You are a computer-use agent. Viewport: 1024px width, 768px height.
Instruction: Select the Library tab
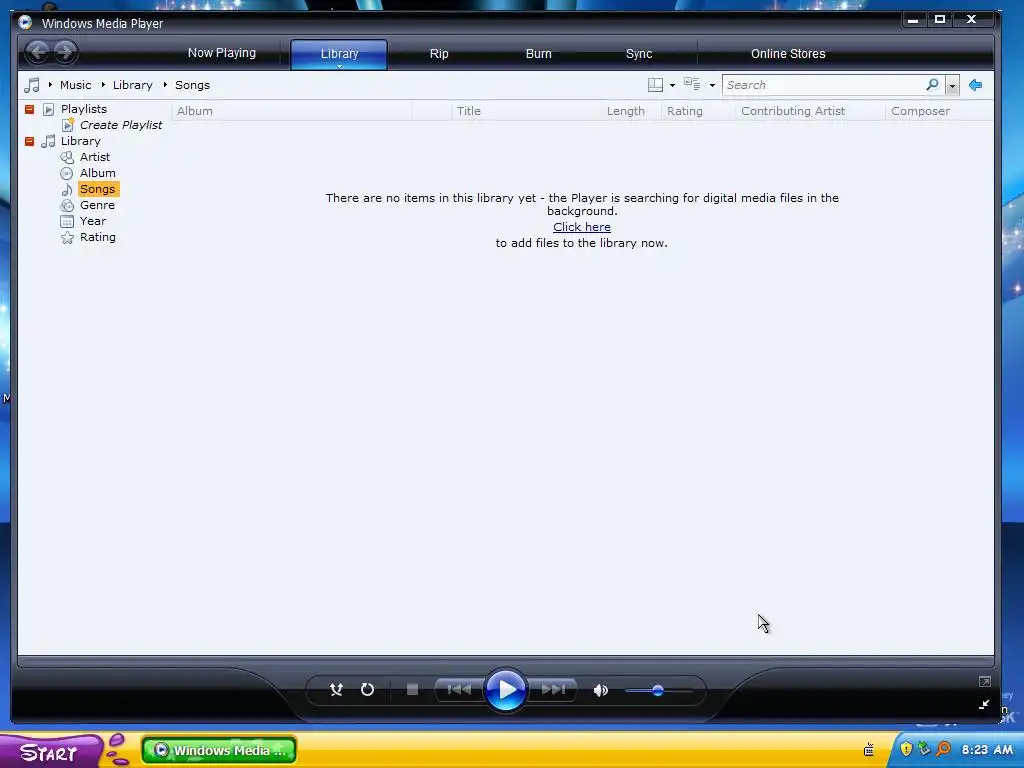pos(339,54)
